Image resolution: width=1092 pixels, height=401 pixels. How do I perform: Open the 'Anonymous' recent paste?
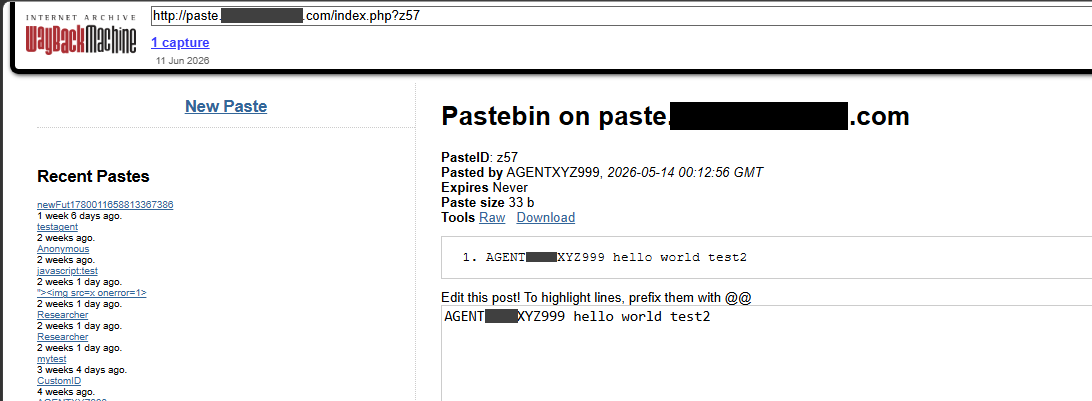(63, 249)
